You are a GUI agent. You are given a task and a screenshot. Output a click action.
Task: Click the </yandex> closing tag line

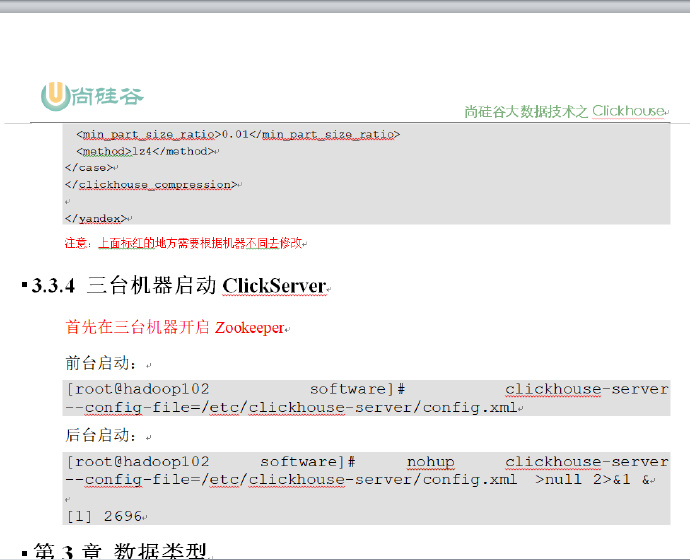[x=96, y=218]
